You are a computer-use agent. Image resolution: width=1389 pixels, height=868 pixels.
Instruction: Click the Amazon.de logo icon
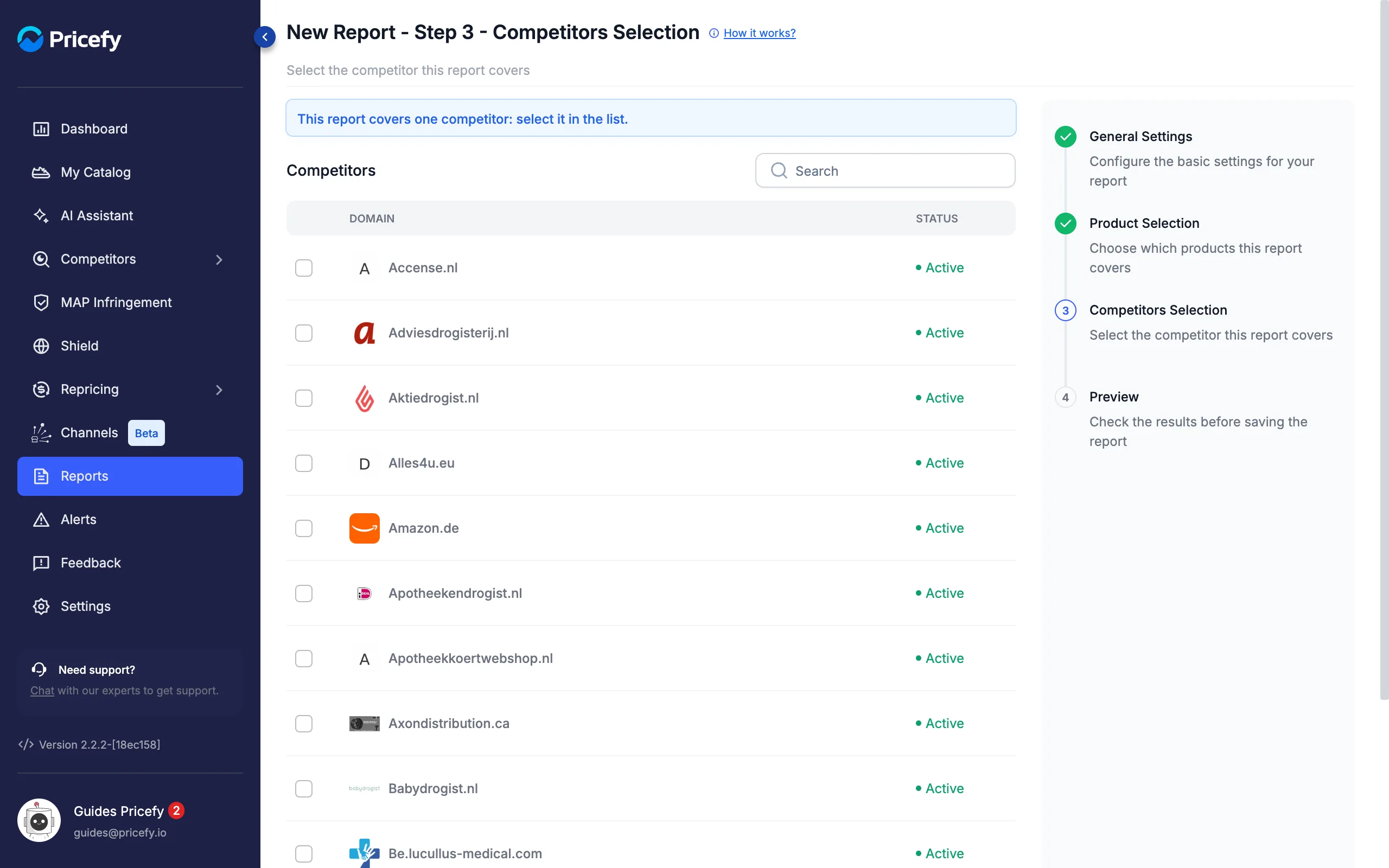[365, 528]
